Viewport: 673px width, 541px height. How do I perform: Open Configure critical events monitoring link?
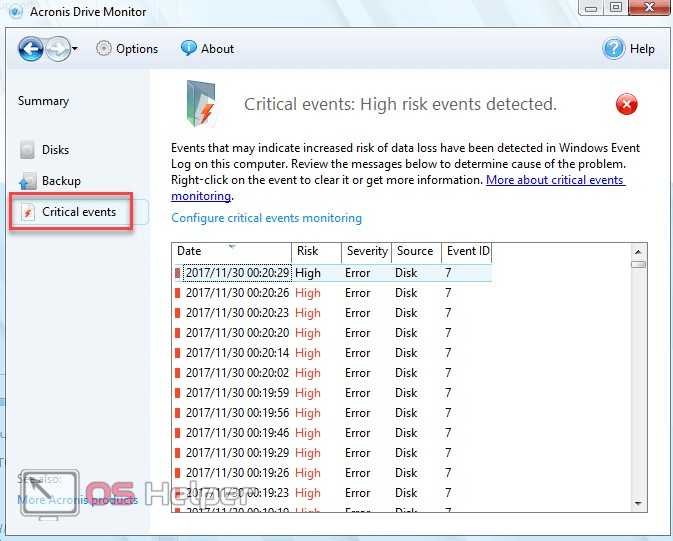(267, 218)
